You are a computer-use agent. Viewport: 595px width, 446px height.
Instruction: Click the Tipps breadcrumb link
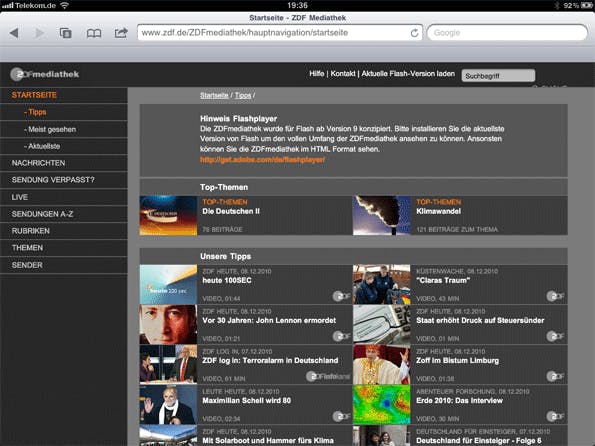coord(243,95)
